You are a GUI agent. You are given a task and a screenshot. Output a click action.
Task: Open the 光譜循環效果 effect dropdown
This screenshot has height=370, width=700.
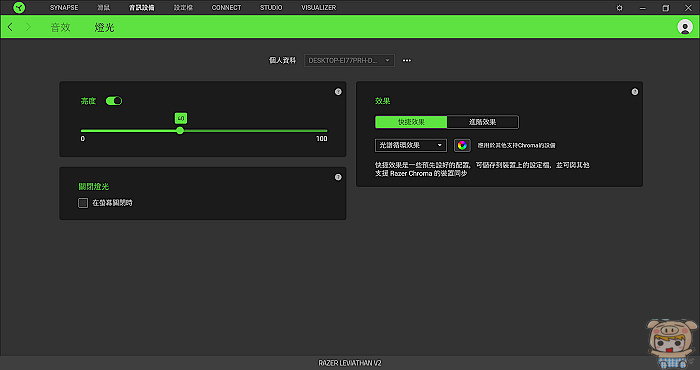(411, 145)
